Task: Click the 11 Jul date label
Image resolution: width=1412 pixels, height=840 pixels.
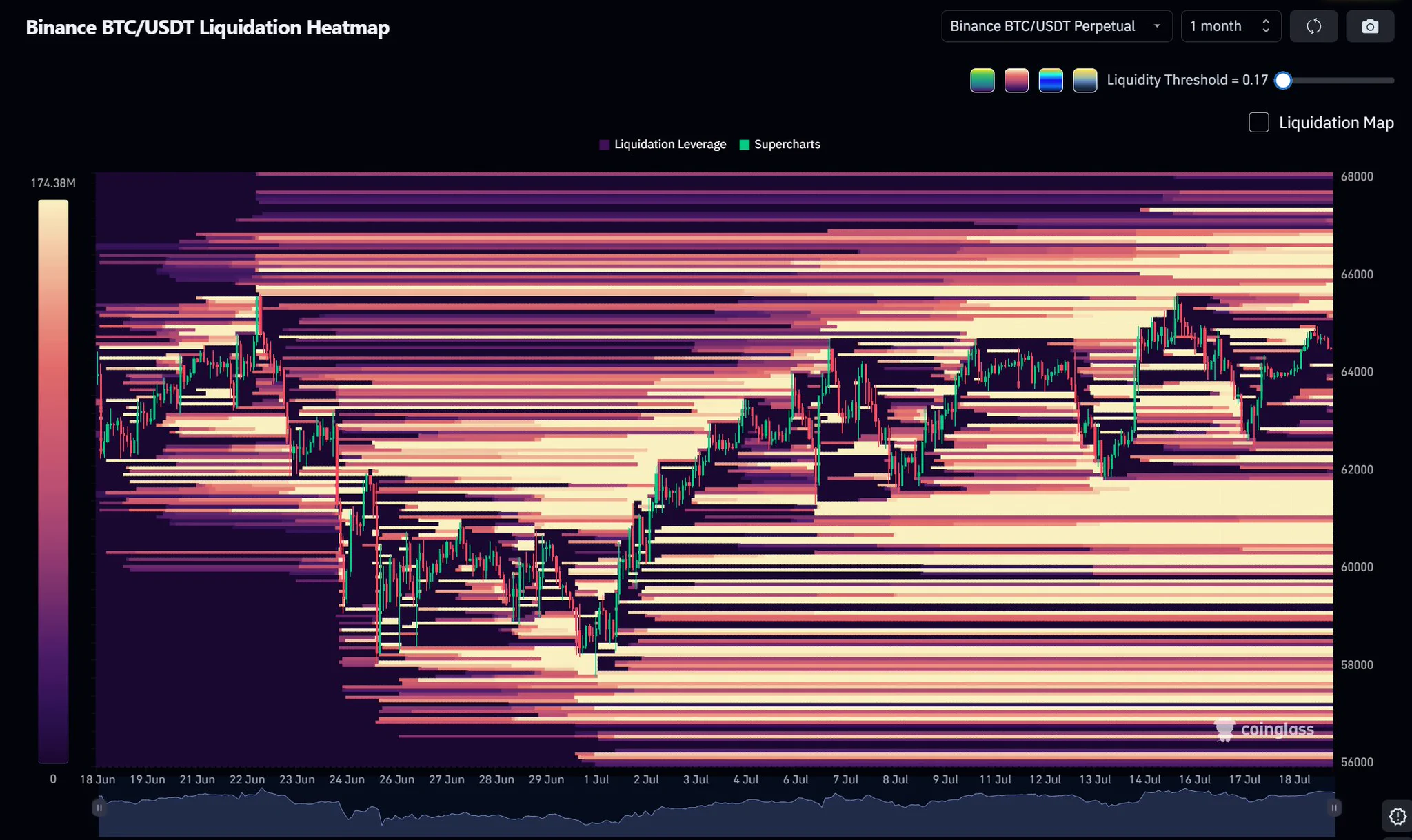Action: pyautogui.click(x=995, y=779)
